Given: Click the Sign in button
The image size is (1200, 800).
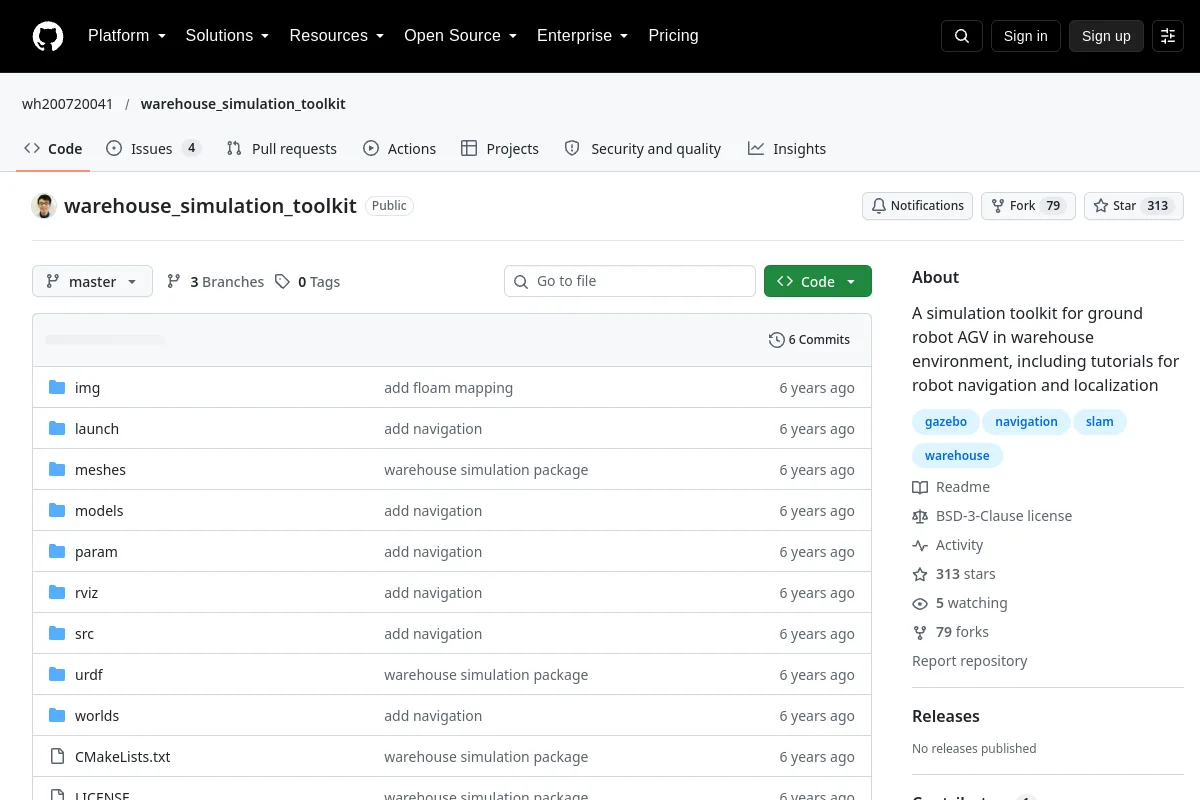Looking at the screenshot, I should pyautogui.click(x=1026, y=36).
